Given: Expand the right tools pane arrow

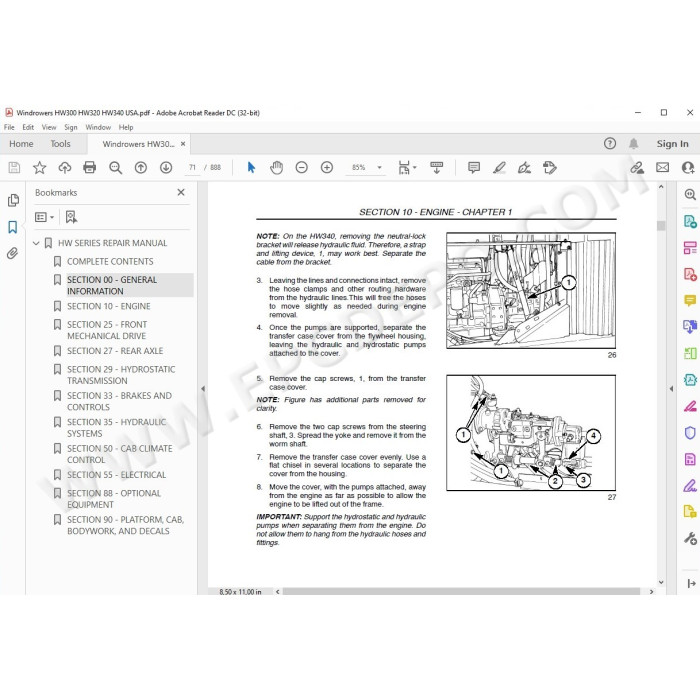Looking at the screenshot, I should click(671, 388).
